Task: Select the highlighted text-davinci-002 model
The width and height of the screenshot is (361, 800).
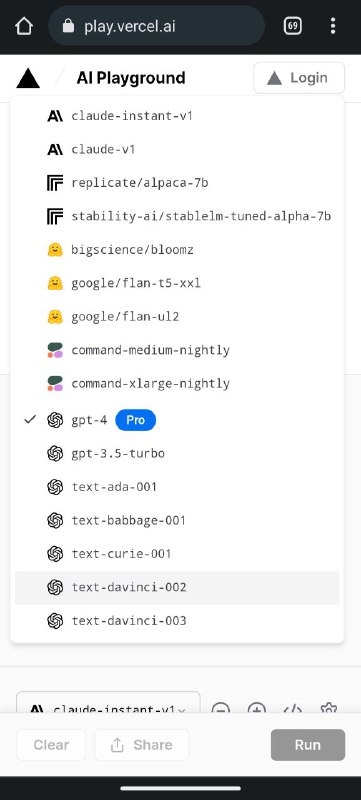Action: click(177, 587)
